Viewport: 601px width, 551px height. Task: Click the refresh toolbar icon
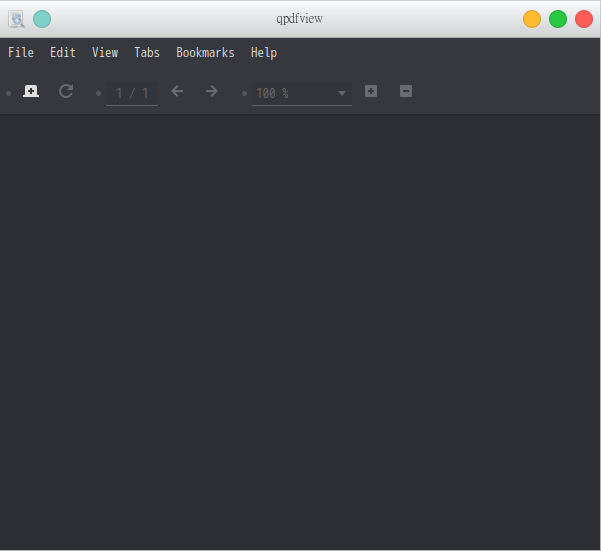click(66, 91)
